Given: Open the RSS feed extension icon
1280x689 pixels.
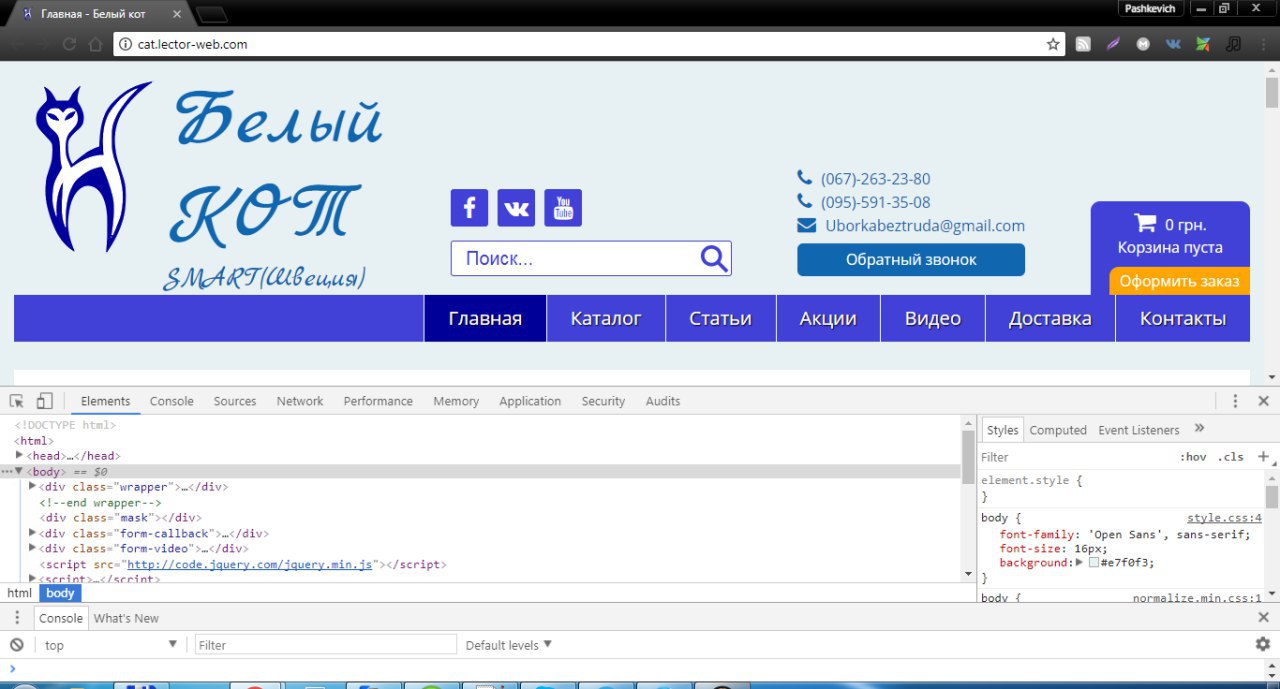Looking at the screenshot, I should 1083,44.
